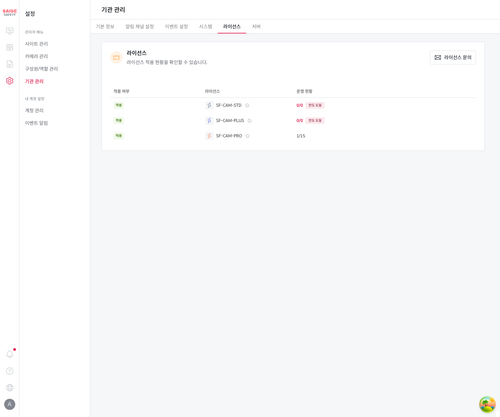Click the SF-CAM-STD license name
The width and height of the screenshot is (500, 417).
click(229, 105)
